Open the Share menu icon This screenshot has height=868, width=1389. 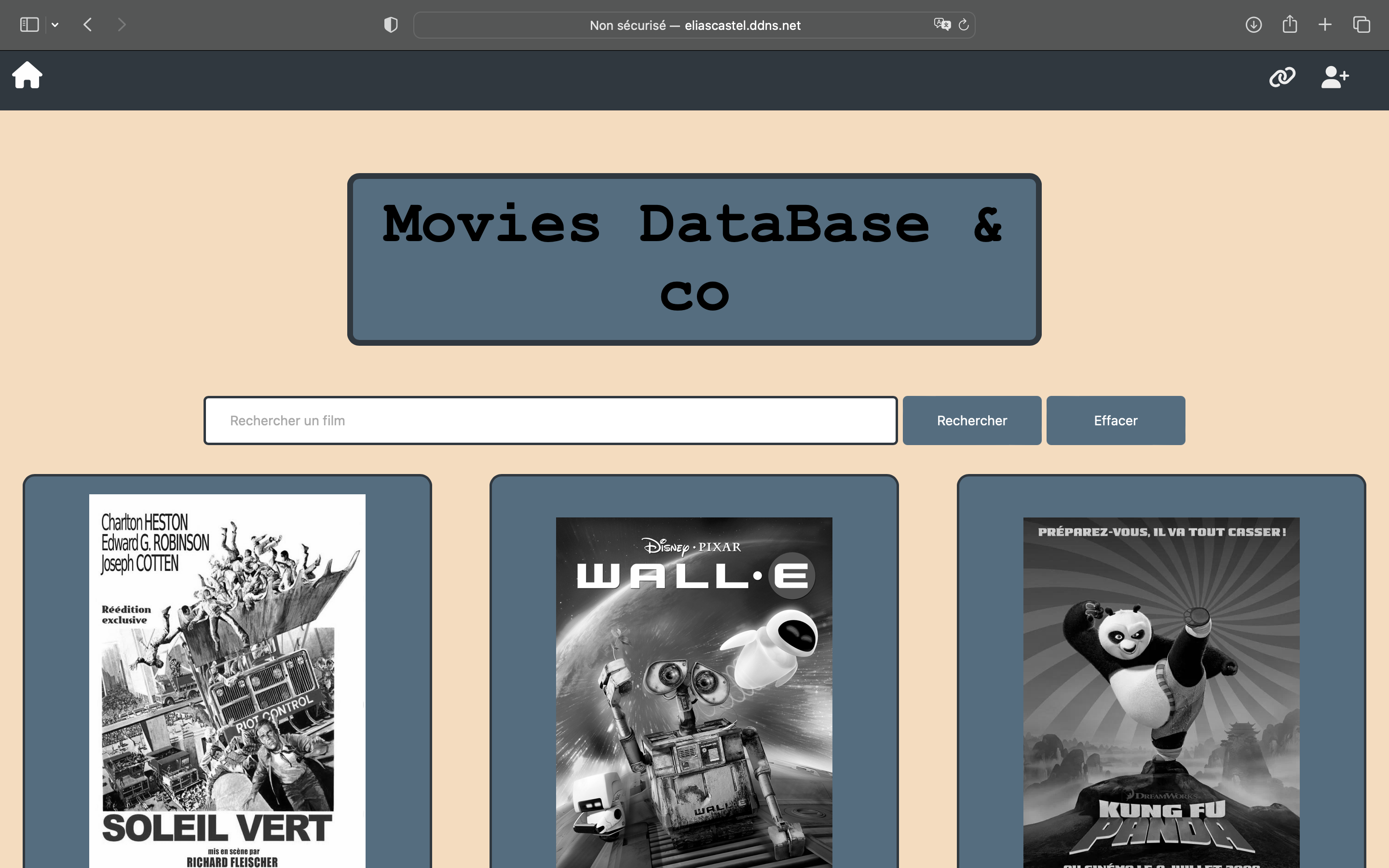[1290, 25]
